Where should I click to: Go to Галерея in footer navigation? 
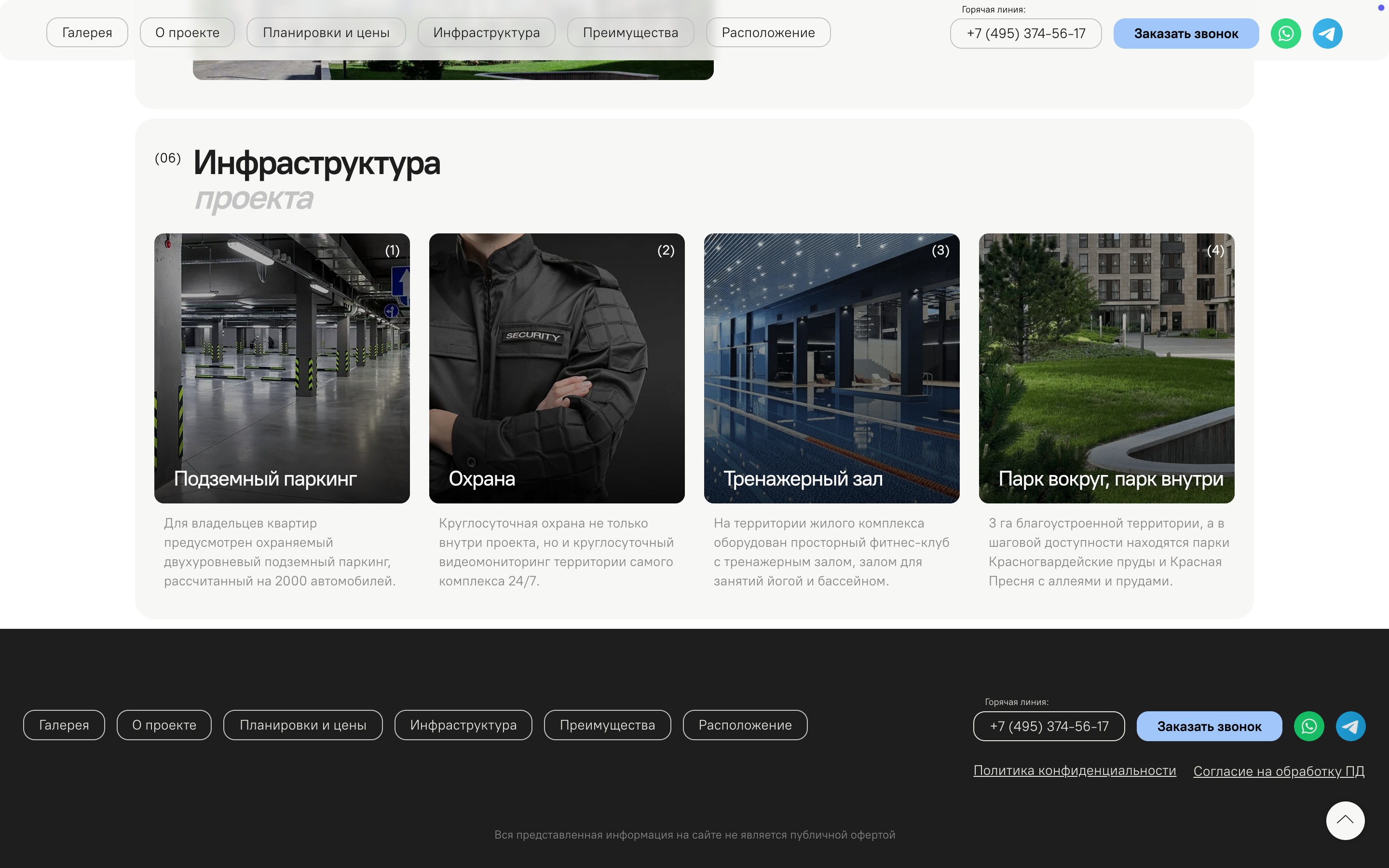(64, 725)
